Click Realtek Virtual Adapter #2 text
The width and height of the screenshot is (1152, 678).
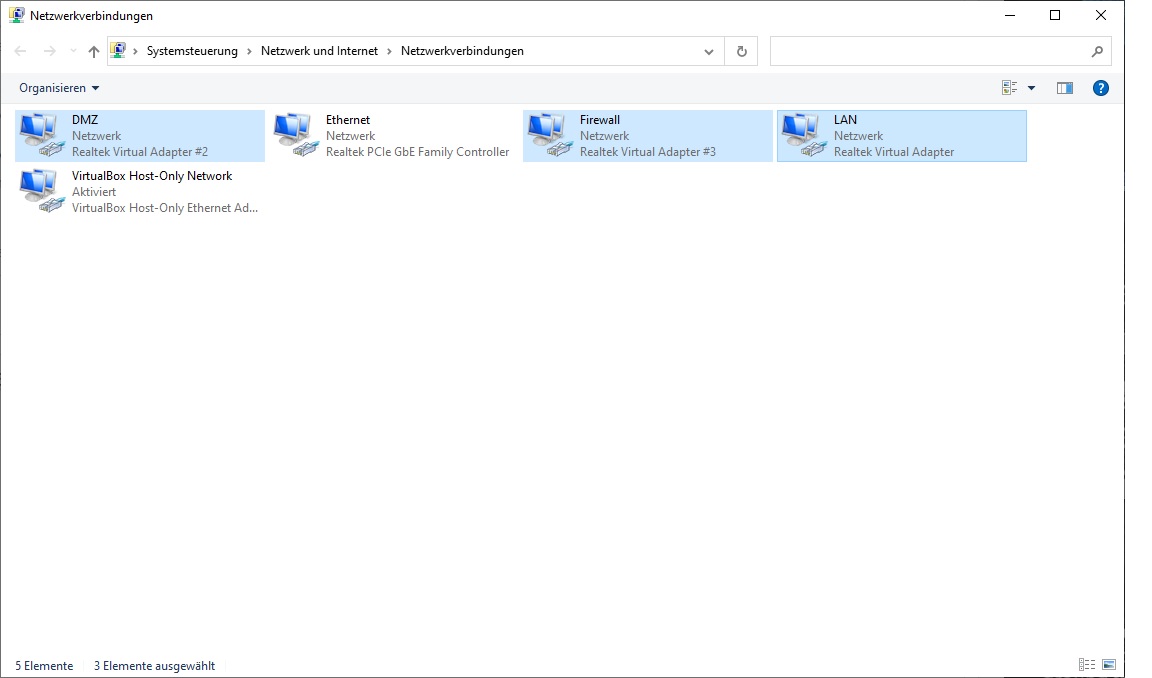(x=140, y=152)
